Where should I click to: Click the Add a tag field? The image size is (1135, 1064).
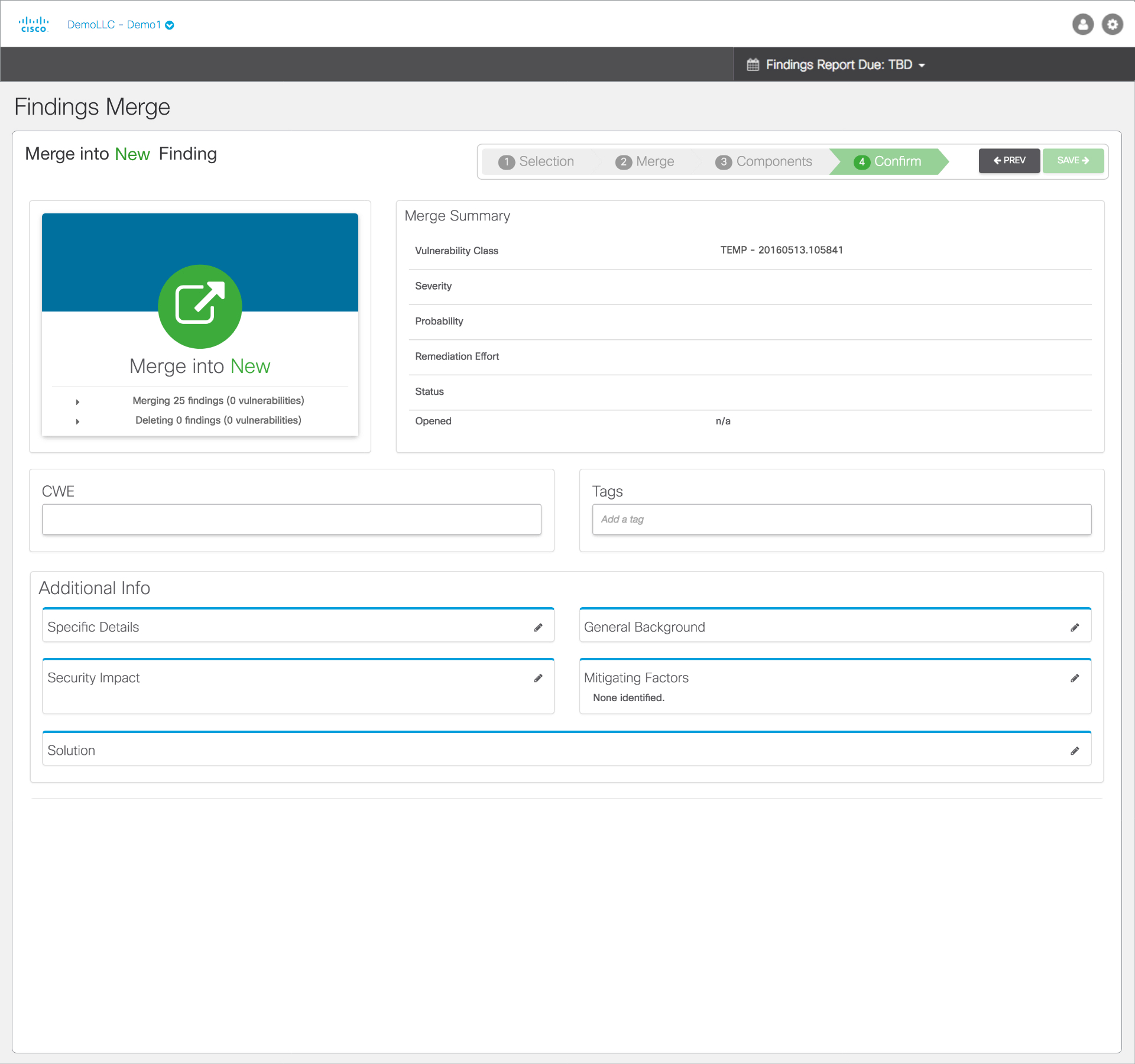click(x=842, y=520)
